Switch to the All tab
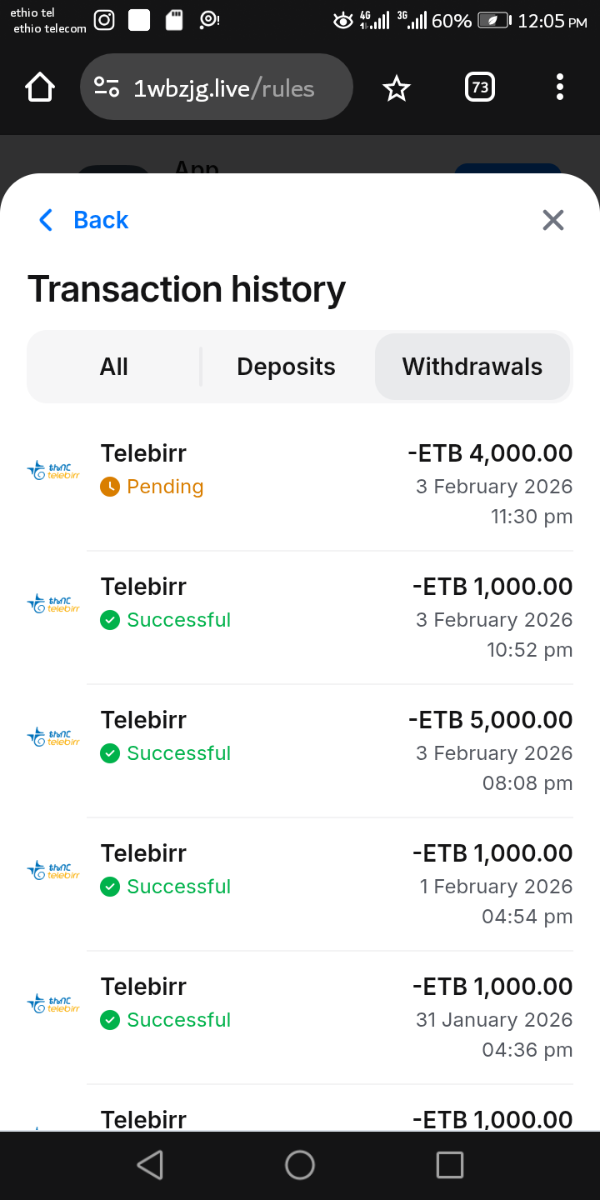The image size is (600, 1200). [x=114, y=367]
